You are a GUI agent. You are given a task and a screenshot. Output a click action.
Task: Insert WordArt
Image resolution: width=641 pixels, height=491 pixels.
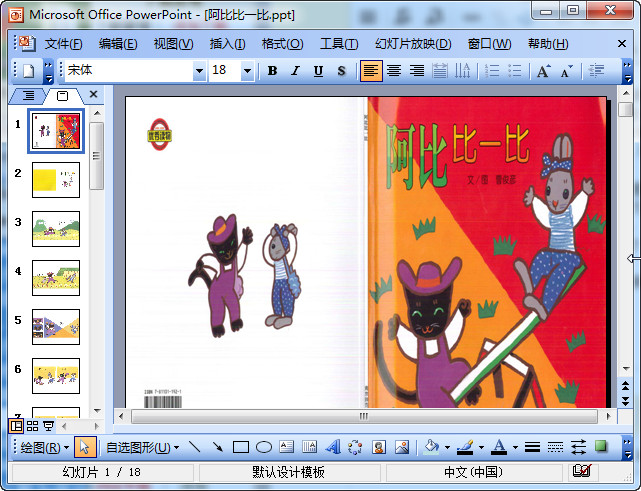pos(333,447)
